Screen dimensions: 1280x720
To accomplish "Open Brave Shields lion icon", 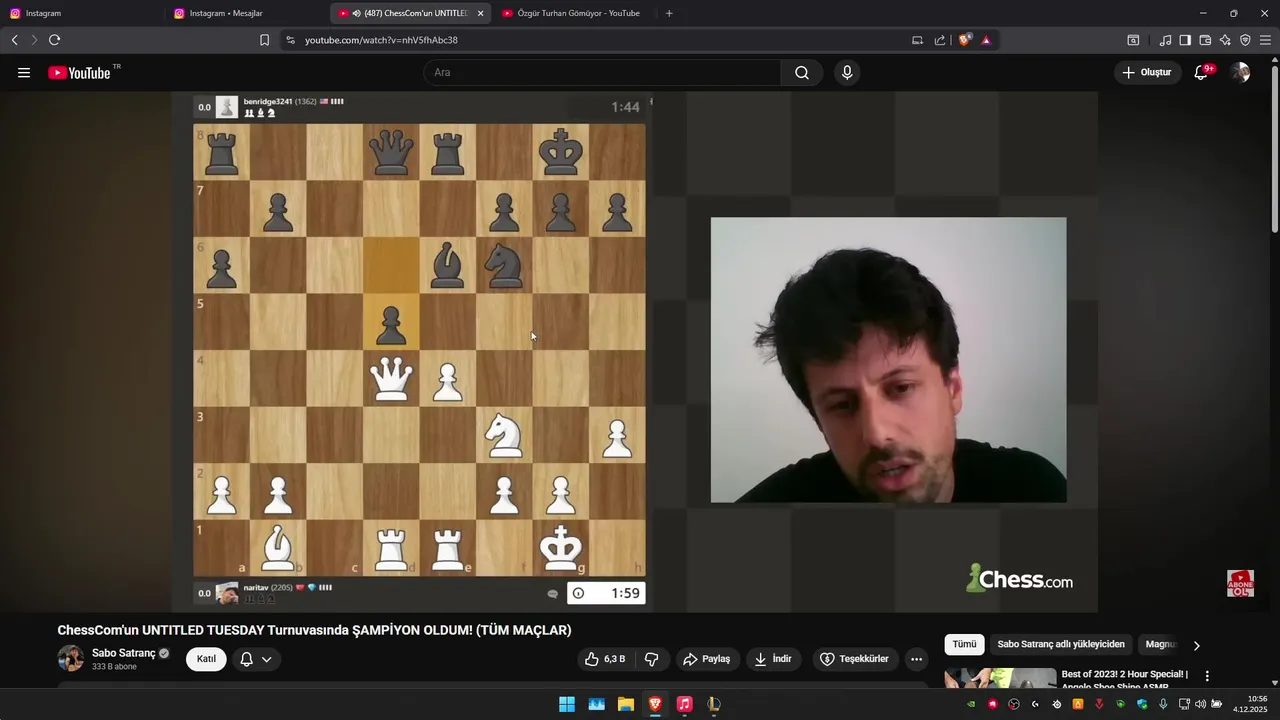I will tap(964, 40).
